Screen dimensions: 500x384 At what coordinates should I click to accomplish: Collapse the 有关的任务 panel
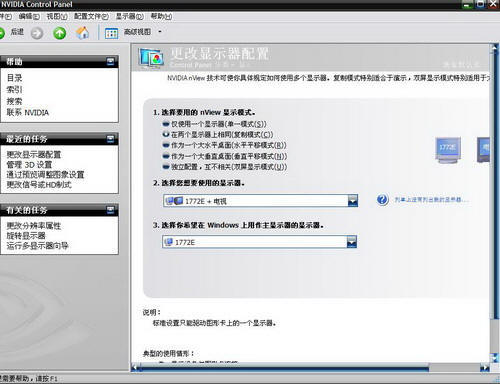(110, 210)
